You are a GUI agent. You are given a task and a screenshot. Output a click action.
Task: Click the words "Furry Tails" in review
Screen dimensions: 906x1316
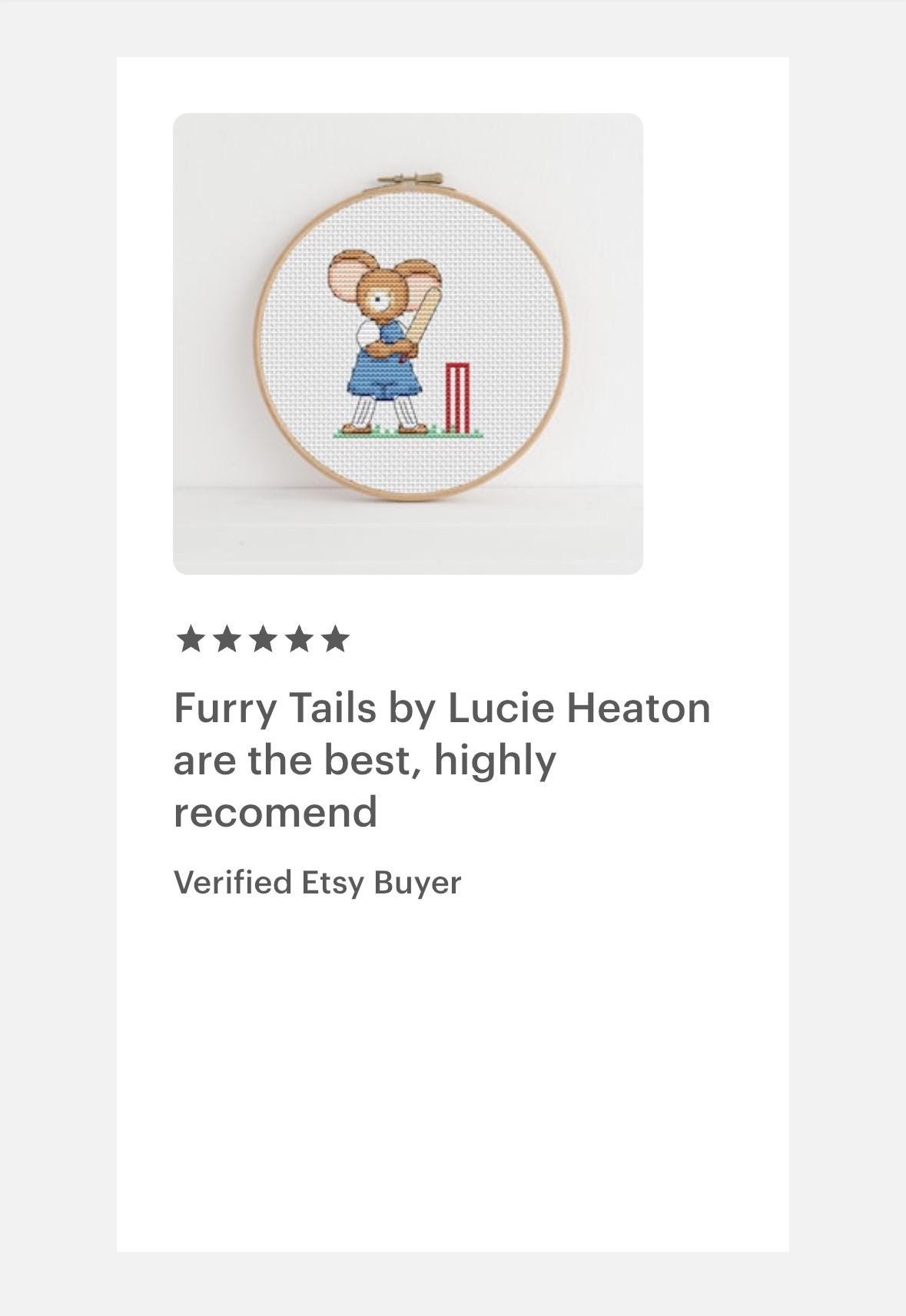[275, 708]
